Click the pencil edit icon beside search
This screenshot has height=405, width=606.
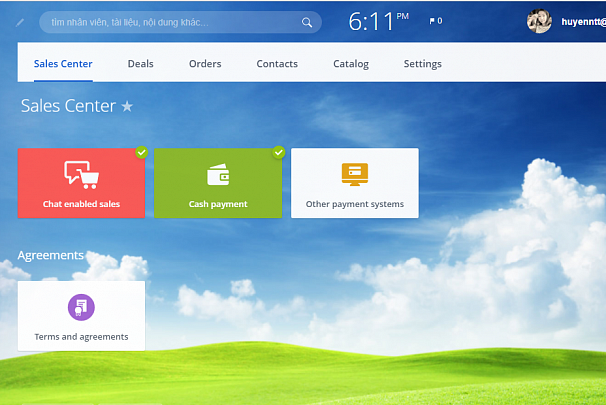[20, 23]
